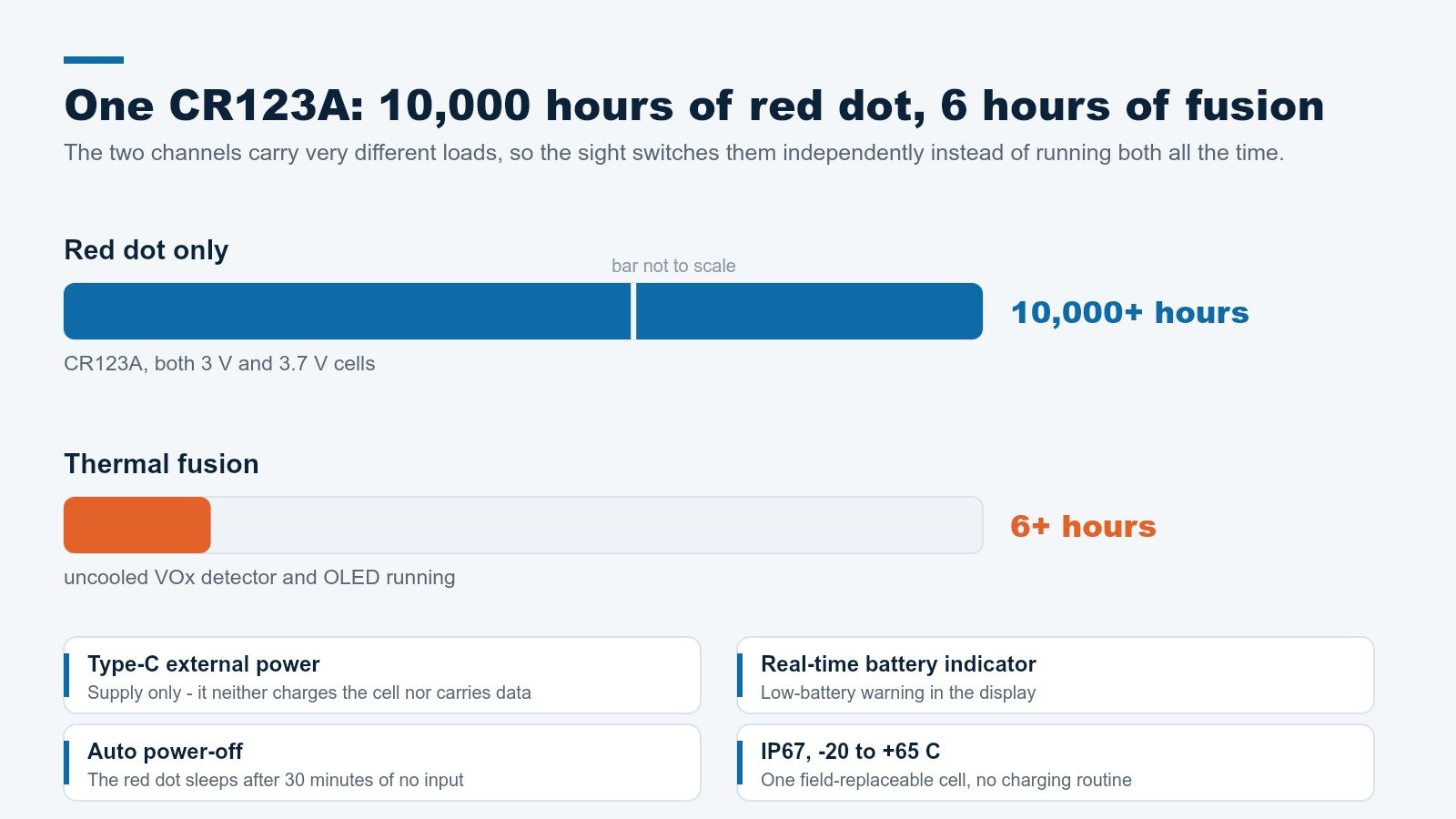Screen dimensions: 1456x819
Task: Select the '10,000+ hours' value
Action: (x=1129, y=313)
